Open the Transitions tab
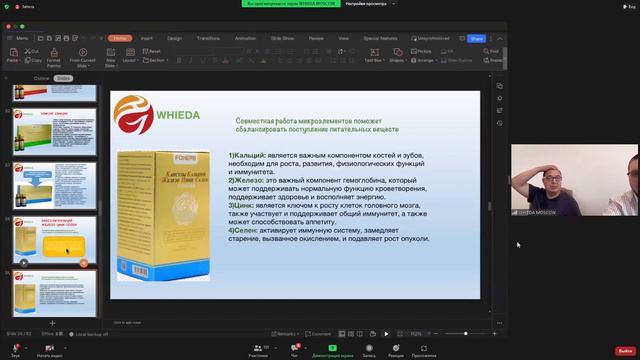Image resolution: width=640 pixels, height=360 pixels. tap(208, 38)
